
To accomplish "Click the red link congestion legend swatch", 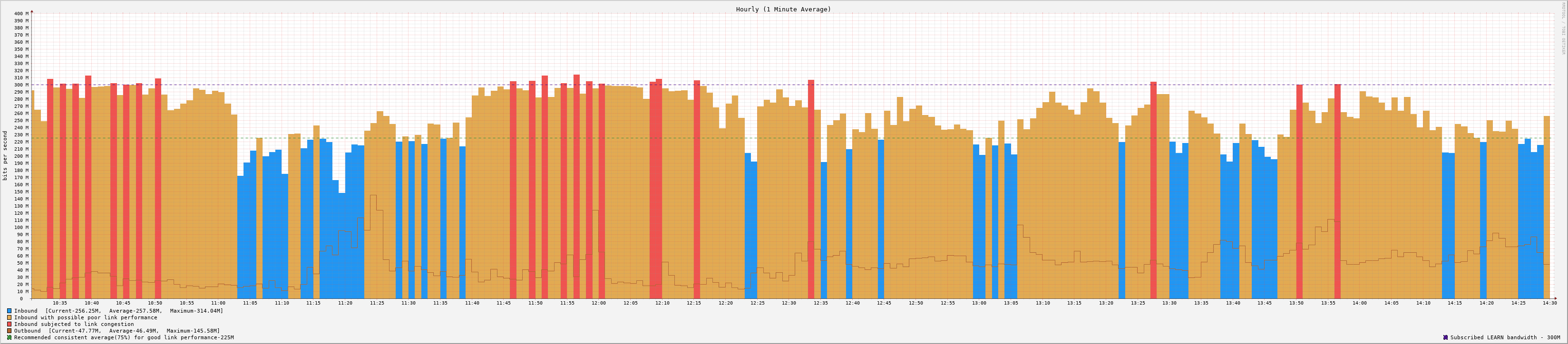I will coord(9,324).
